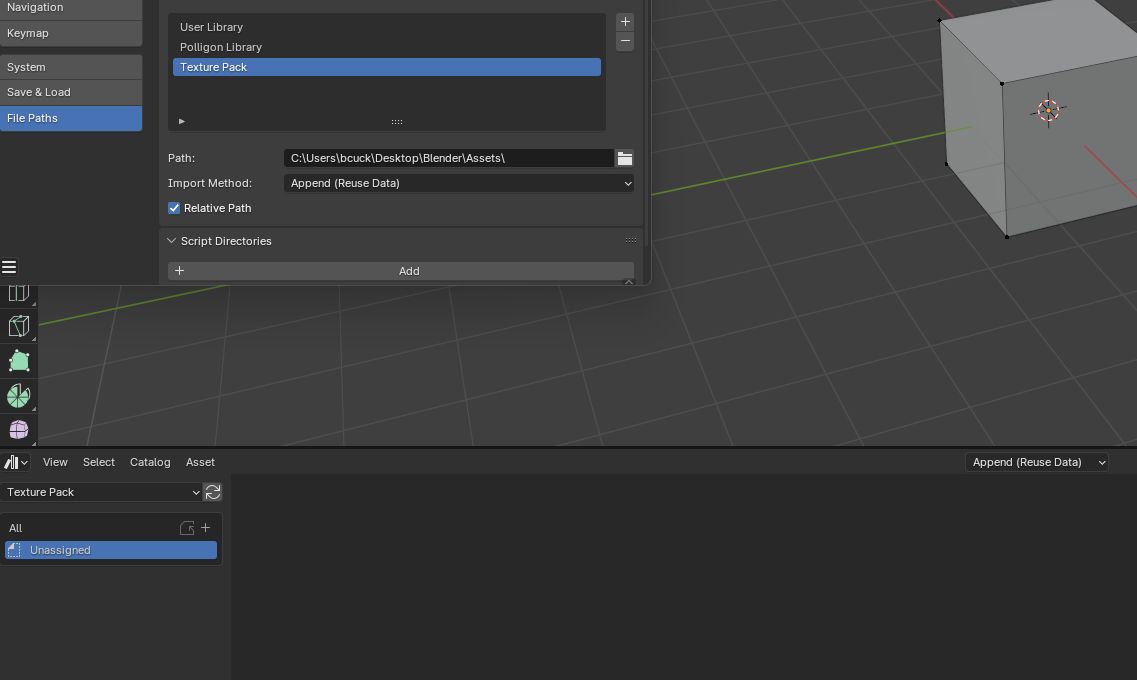The image size is (1137, 680).
Task: Select the Unassigned catalog row
Action: tap(111, 550)
